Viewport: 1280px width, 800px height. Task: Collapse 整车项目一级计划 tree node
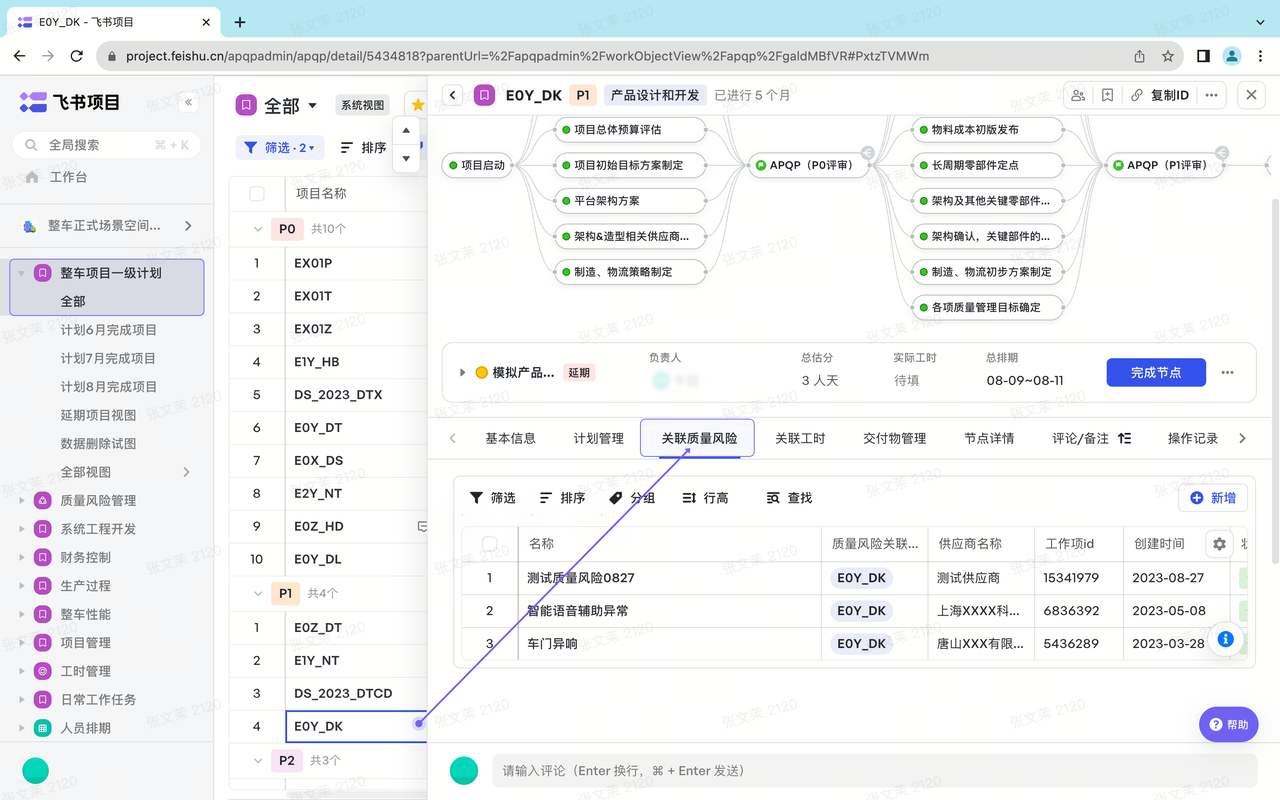(22, 273)
